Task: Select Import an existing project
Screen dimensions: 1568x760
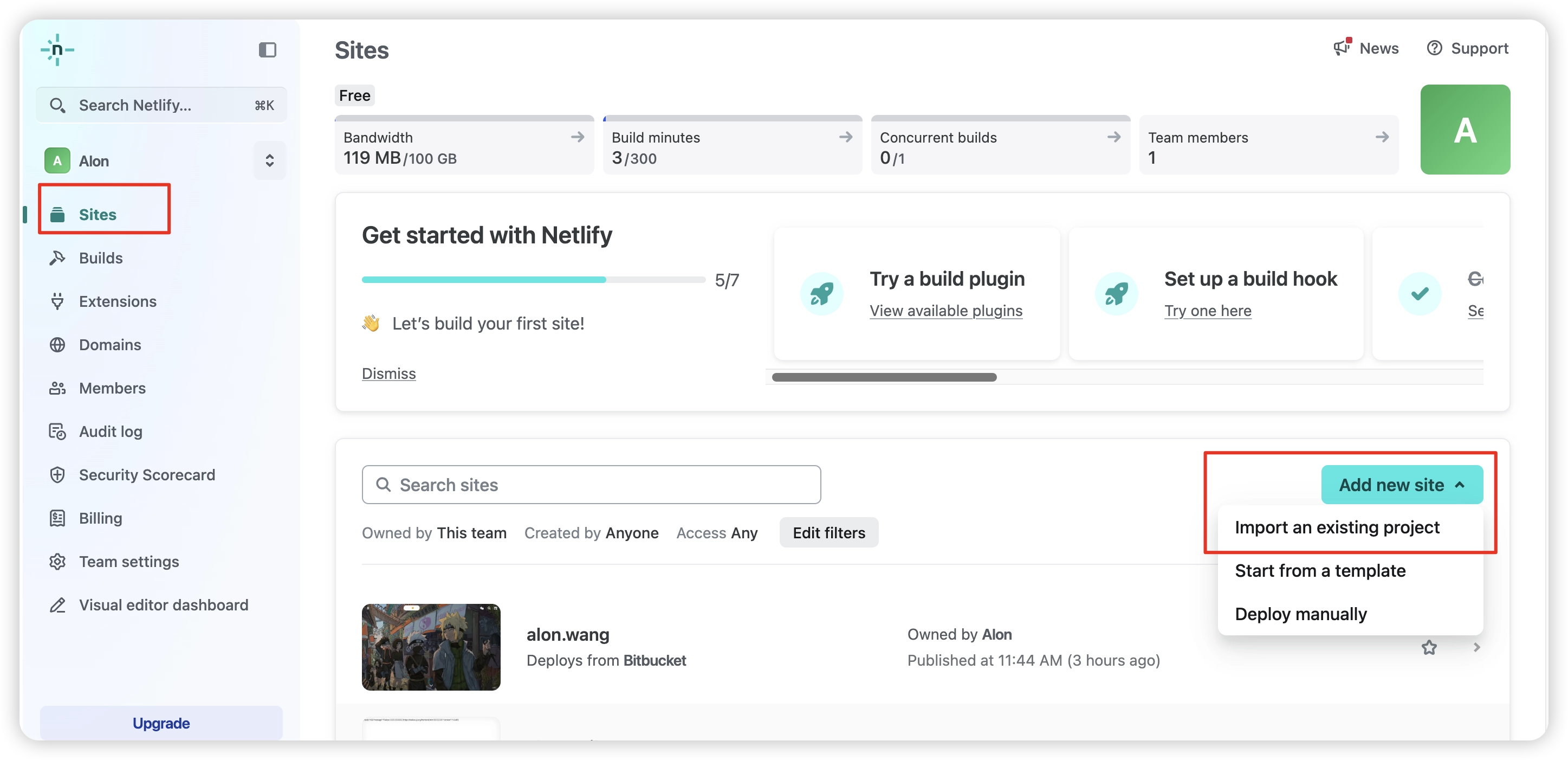Action: [x=1337, y=527]
